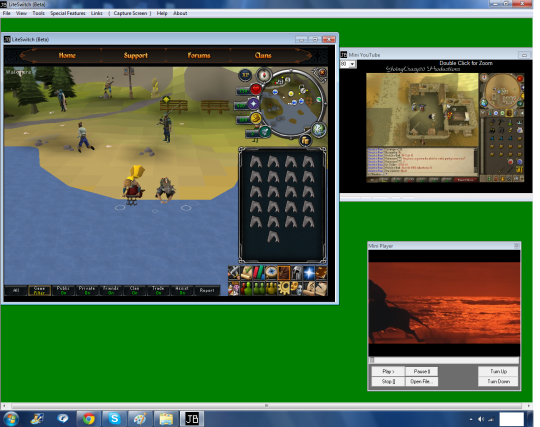
Task: Open the Friends List red-green figures tab
Action: tap(247, 288)
